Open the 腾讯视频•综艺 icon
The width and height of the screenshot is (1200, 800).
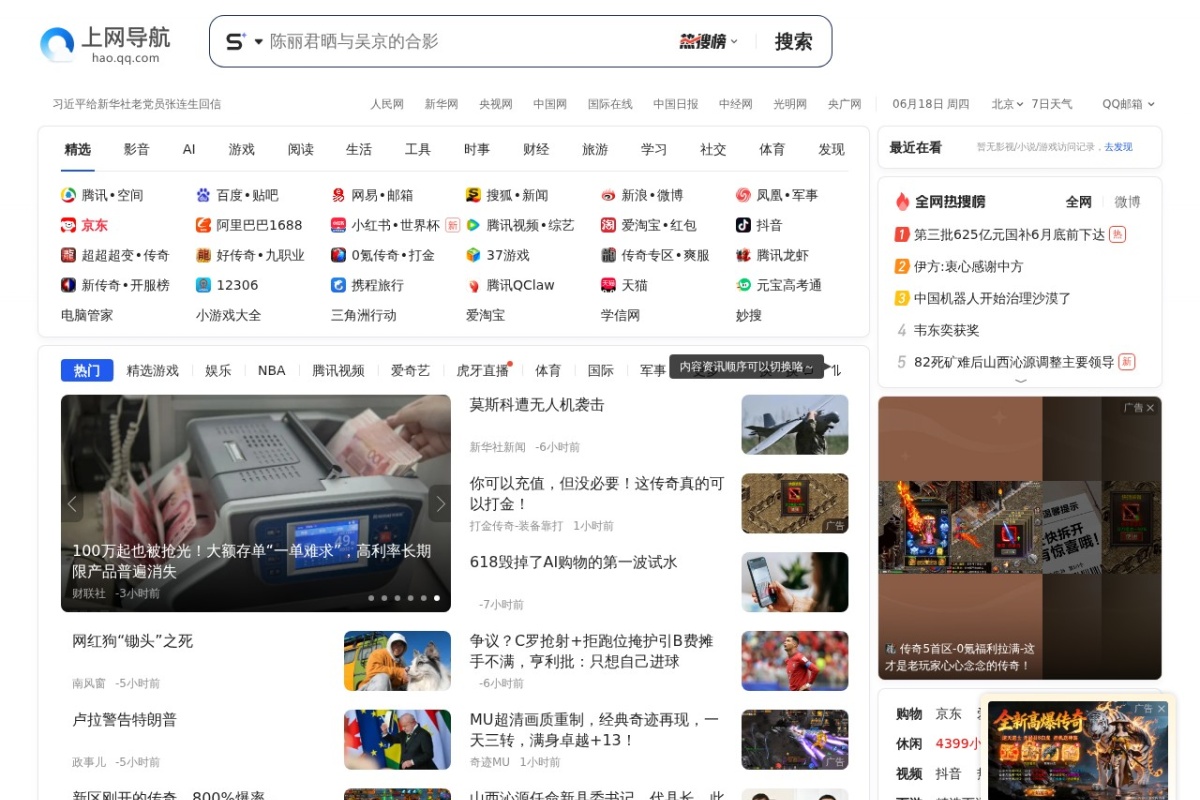(473, 225)
